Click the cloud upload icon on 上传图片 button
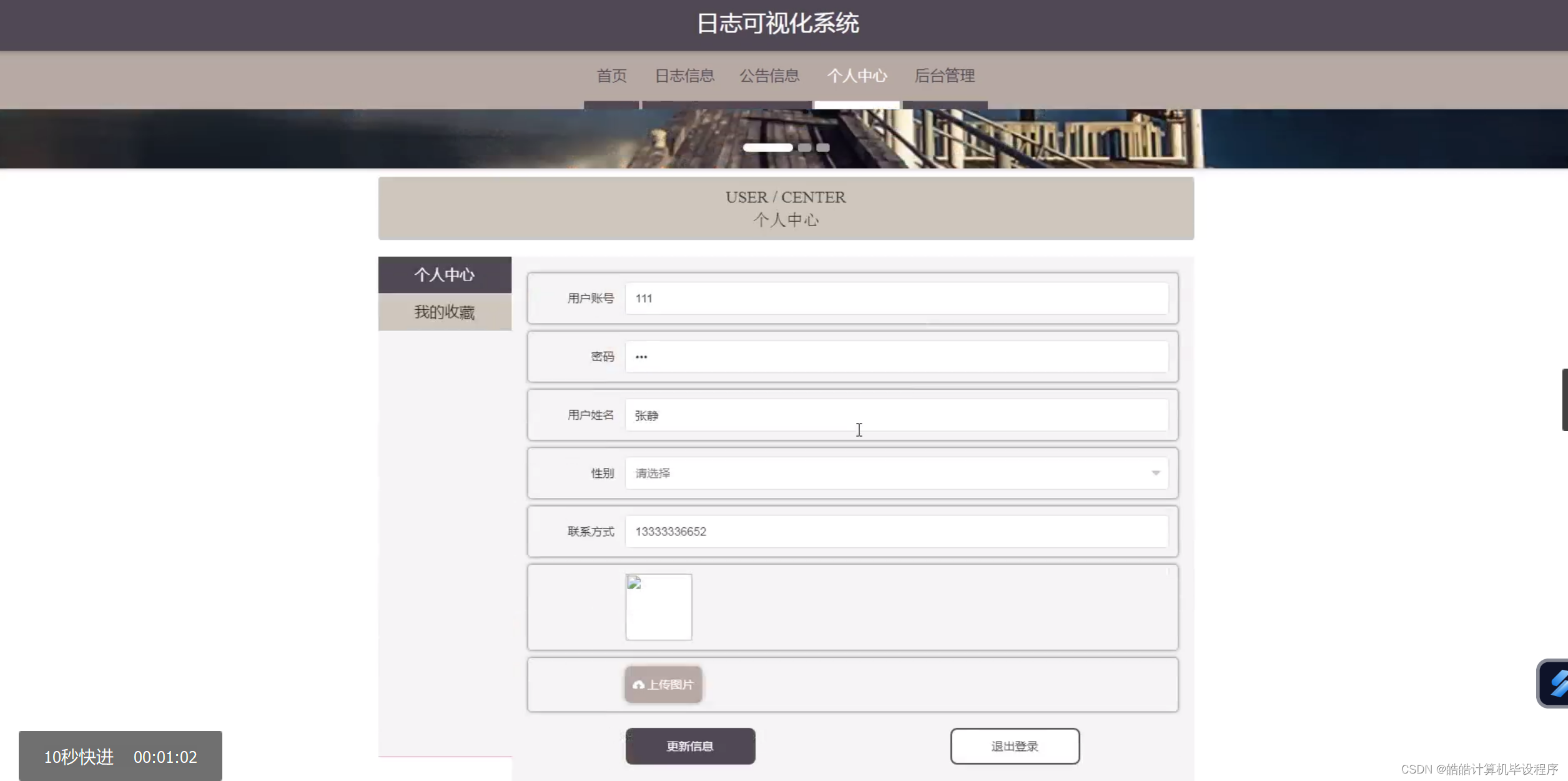Screen dimensions: 1568x781 (638, 685)
